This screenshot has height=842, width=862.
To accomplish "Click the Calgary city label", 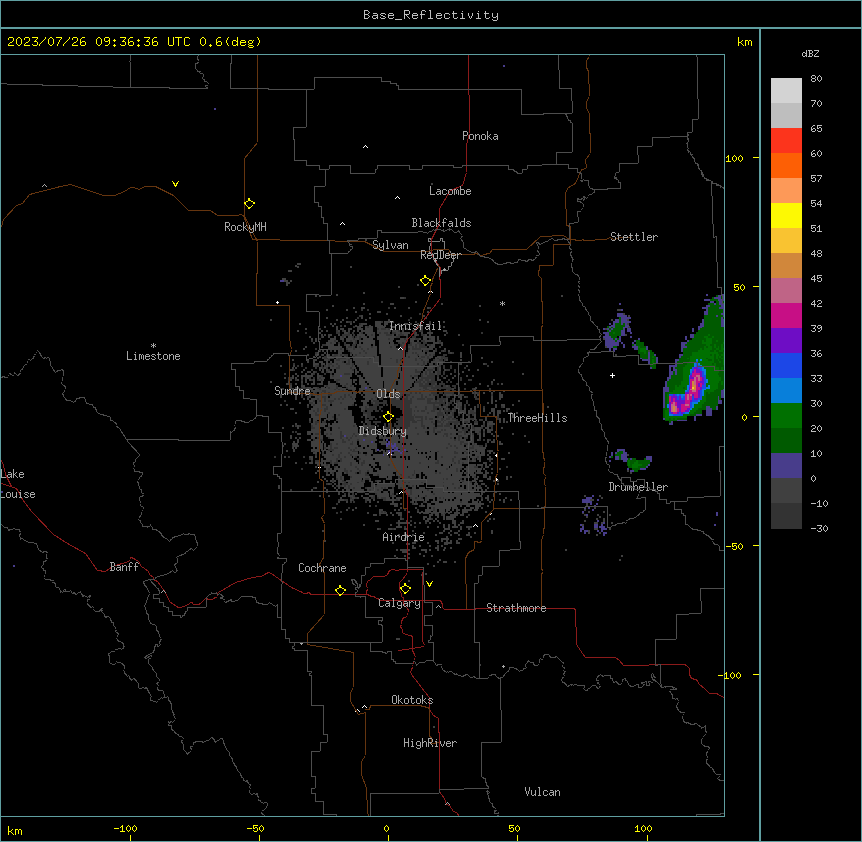I will [x=399, y=603].
